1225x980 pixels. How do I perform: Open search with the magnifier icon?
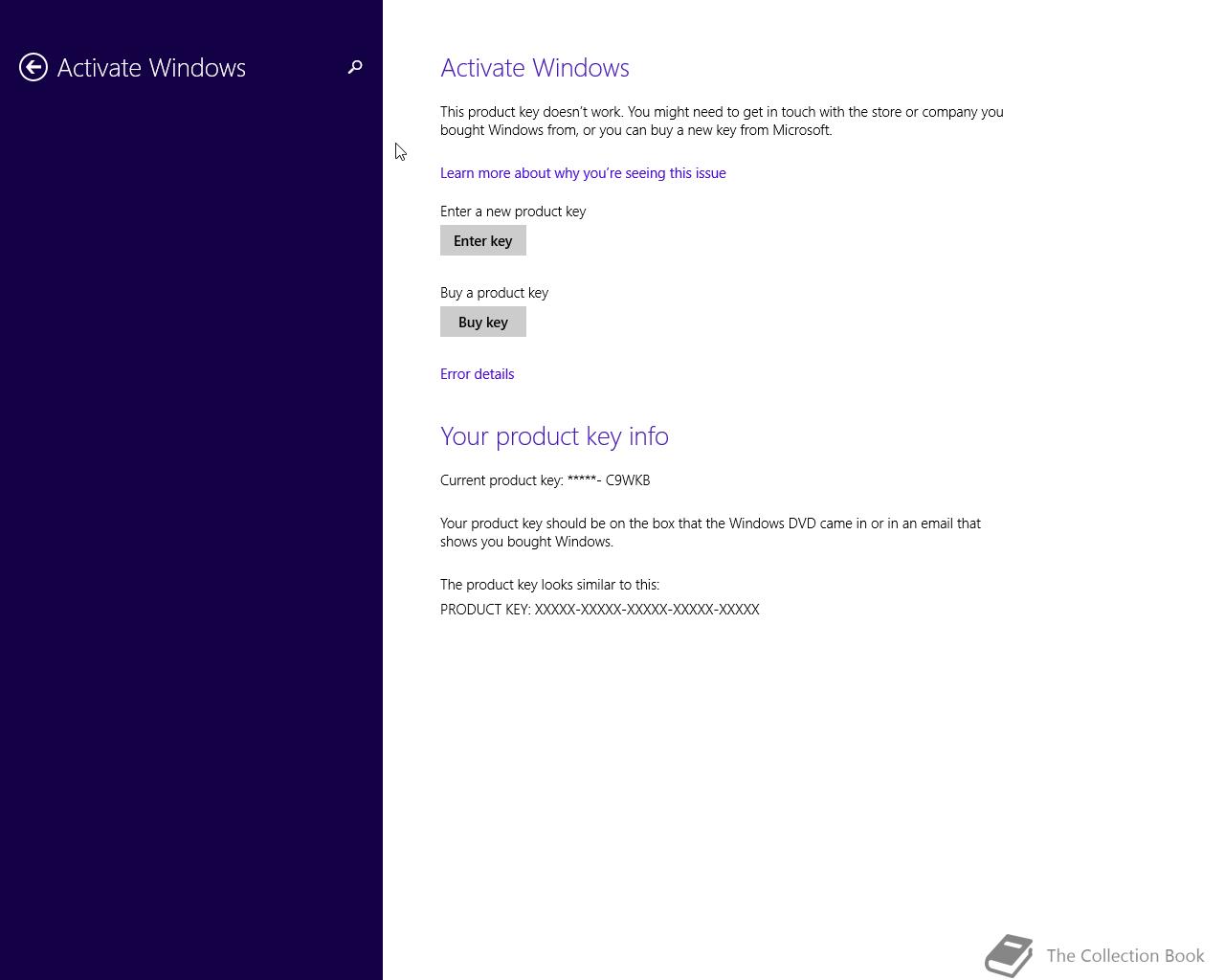355,67
